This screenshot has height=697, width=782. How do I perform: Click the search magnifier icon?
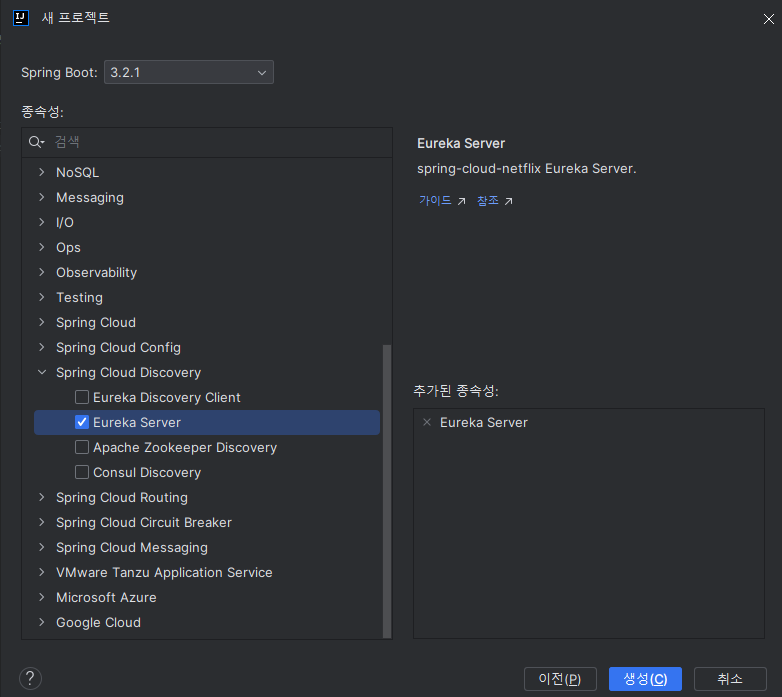click(36, 142)
